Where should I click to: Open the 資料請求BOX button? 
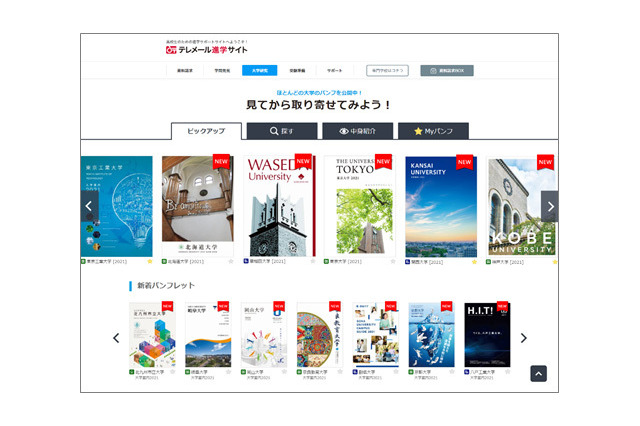tap(447, 71)
